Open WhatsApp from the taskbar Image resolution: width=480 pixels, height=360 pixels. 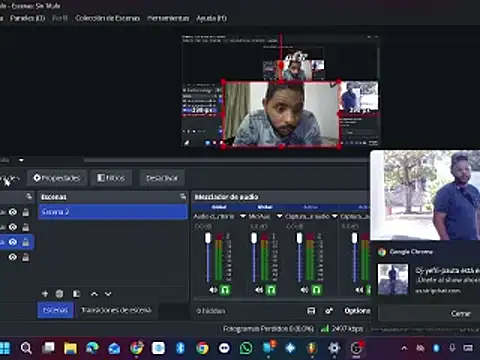coord(246,348)
